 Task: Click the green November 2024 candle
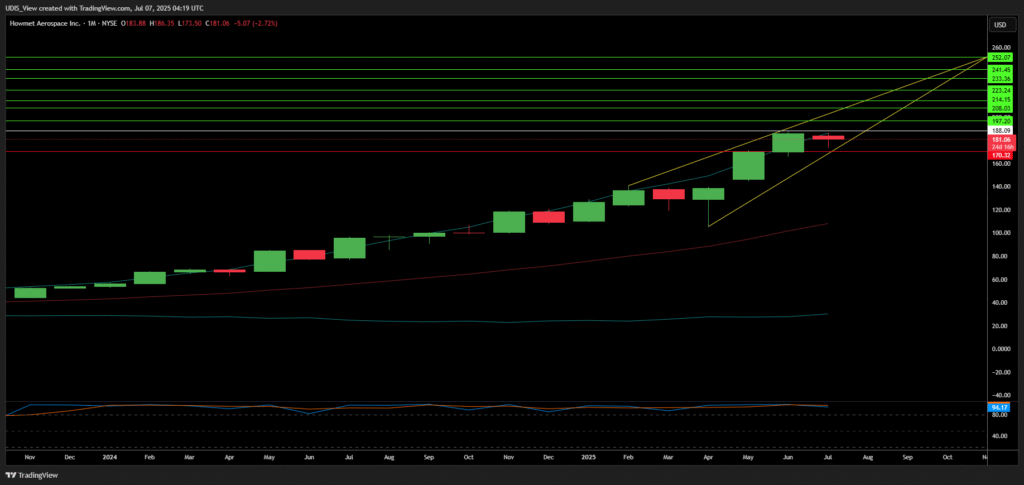[x=509, y=221]
